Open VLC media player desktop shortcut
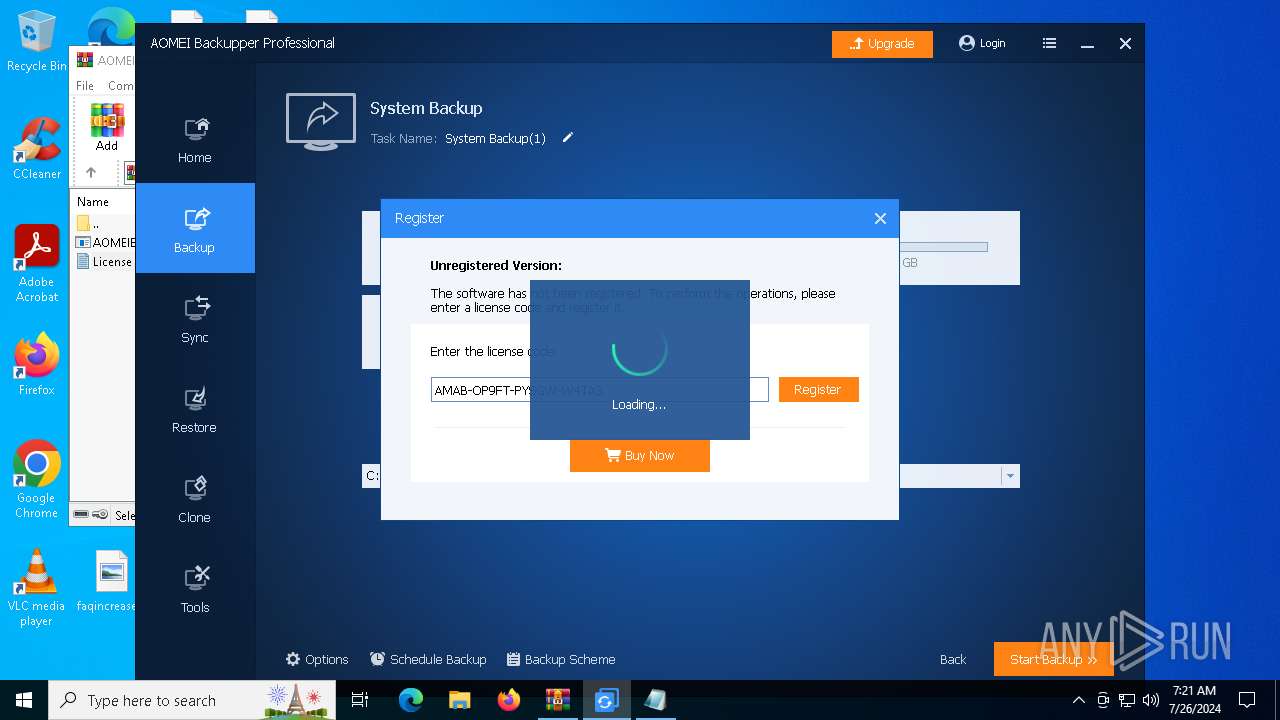Viewport: 1280px width, 720px height. coord(37,588)
